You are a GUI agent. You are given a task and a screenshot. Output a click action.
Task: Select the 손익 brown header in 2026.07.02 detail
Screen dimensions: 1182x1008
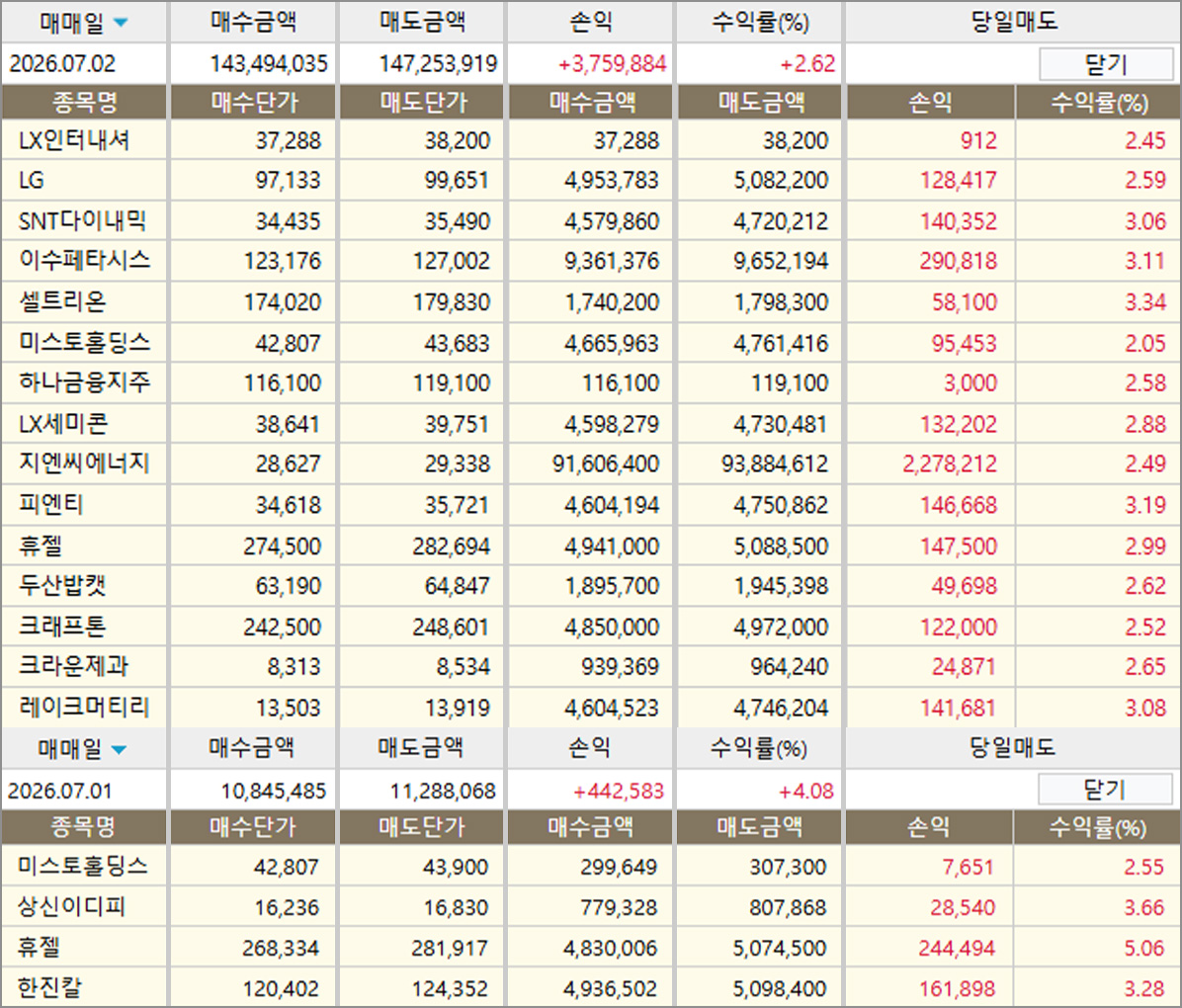931,102
